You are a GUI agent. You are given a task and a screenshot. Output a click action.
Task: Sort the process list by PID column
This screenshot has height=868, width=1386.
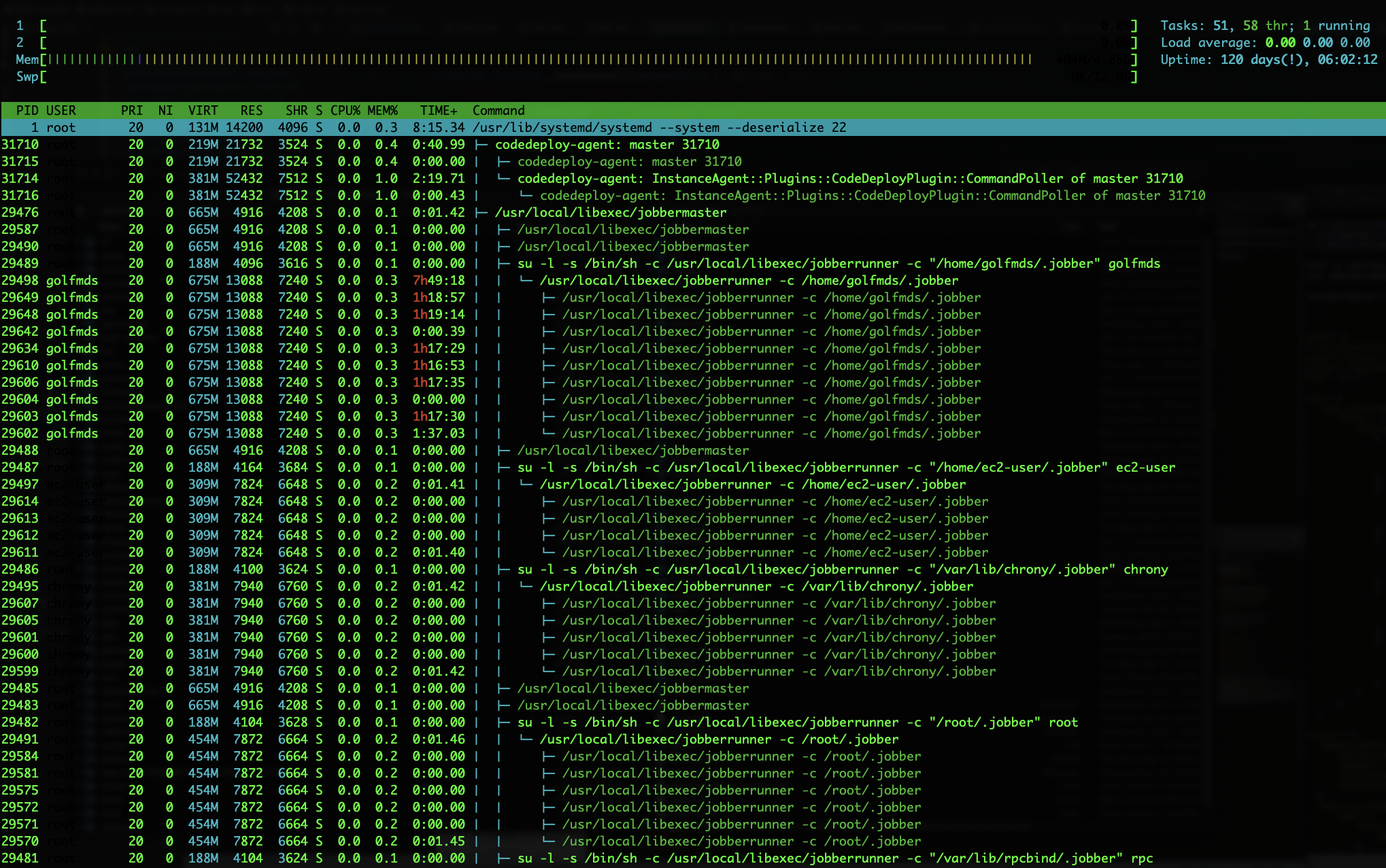[26, 110]
